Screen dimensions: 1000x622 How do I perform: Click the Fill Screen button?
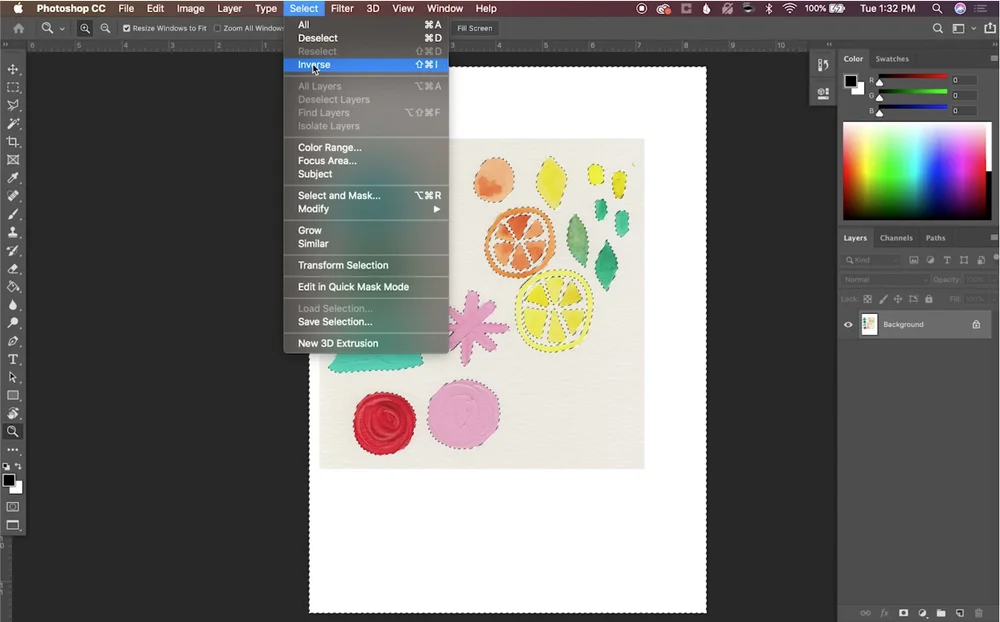tap(473, 28)
